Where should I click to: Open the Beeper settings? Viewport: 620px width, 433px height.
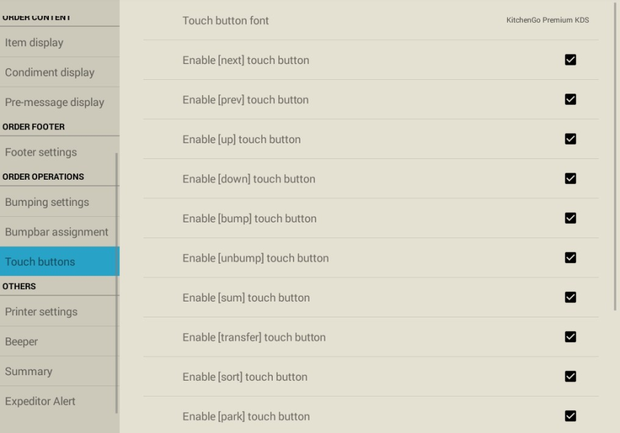[x=59, y=341]
